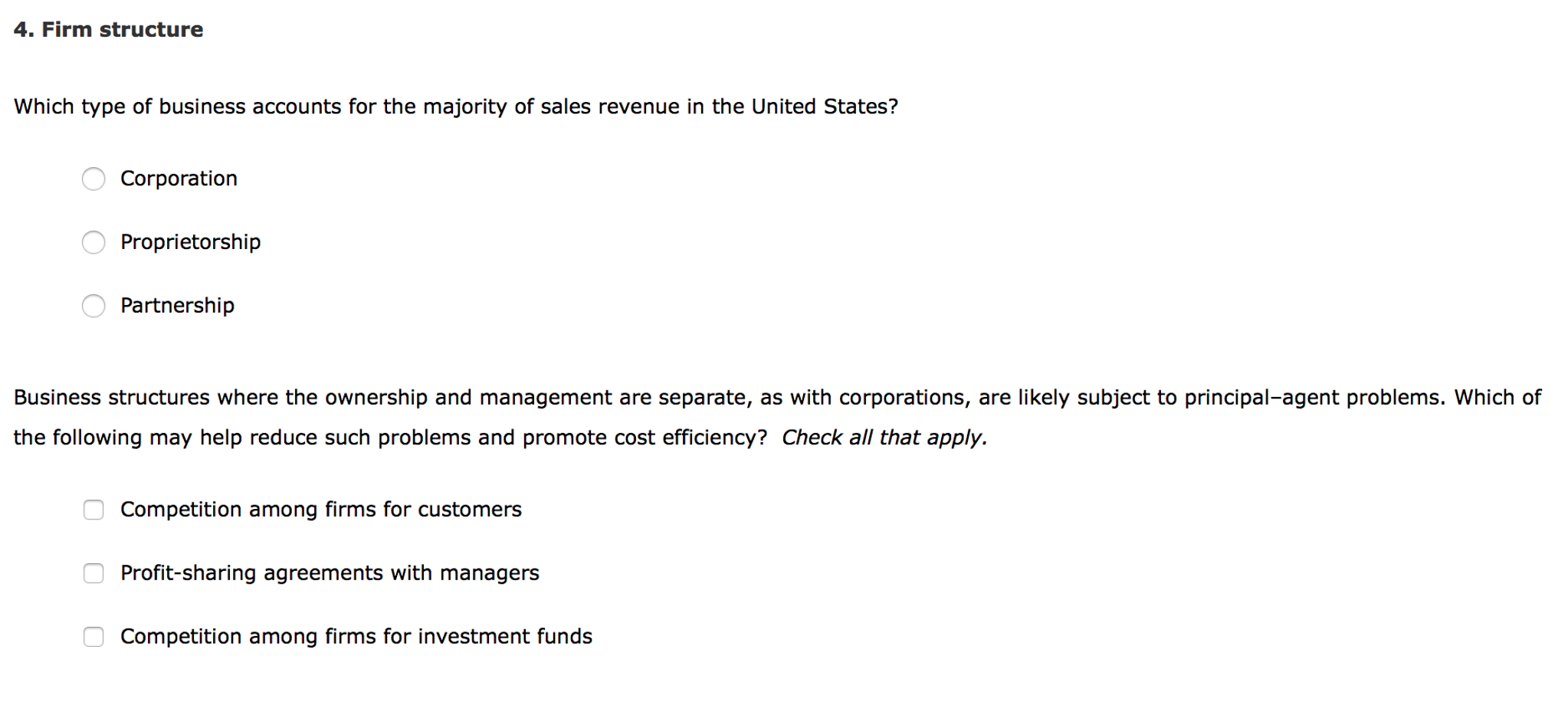This screenshot has width=1568, height=702.
Task: Click the Competition among firms for customers label
Action: [x=320, y=509]
